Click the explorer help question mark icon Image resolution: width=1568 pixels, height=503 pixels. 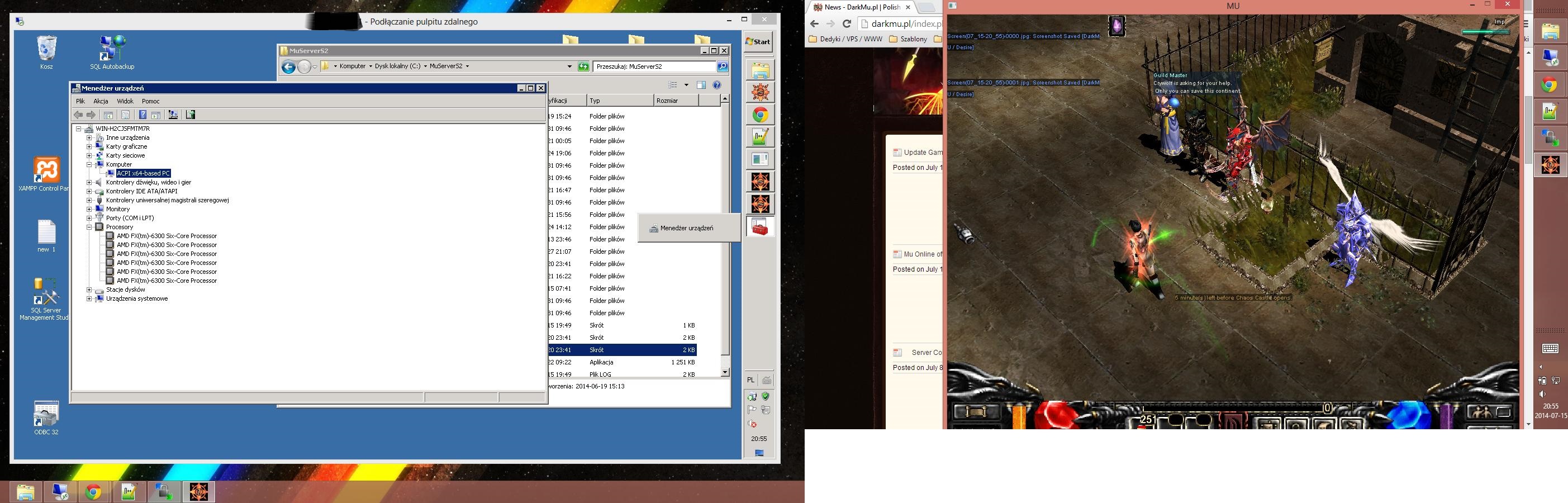[717, 86]
